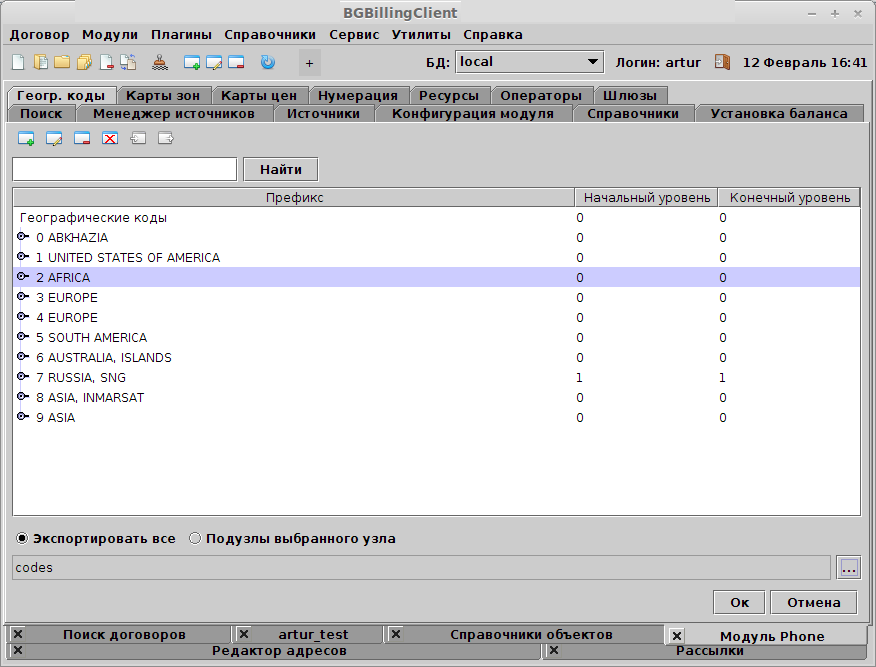Expand the 3 EUROPE tree node
This screenshot has width=876, height=667.
pyautogui.click(x=22, y=297)
